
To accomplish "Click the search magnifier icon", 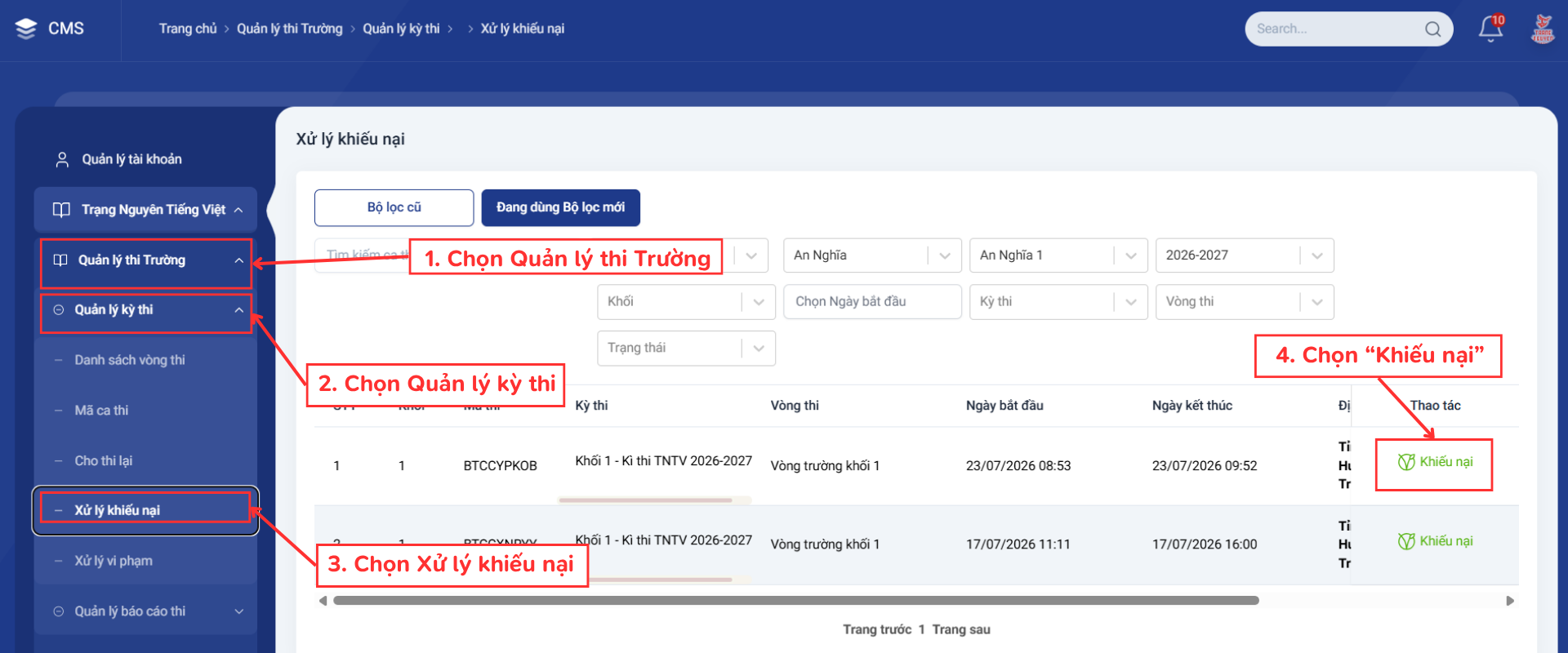I will click(1432, 29).
